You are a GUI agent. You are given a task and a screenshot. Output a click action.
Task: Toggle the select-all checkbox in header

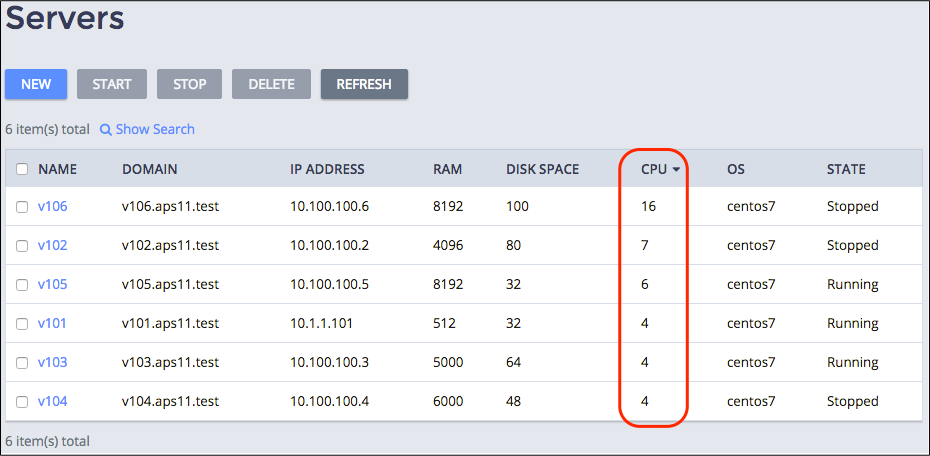click(x=22, y=169)
